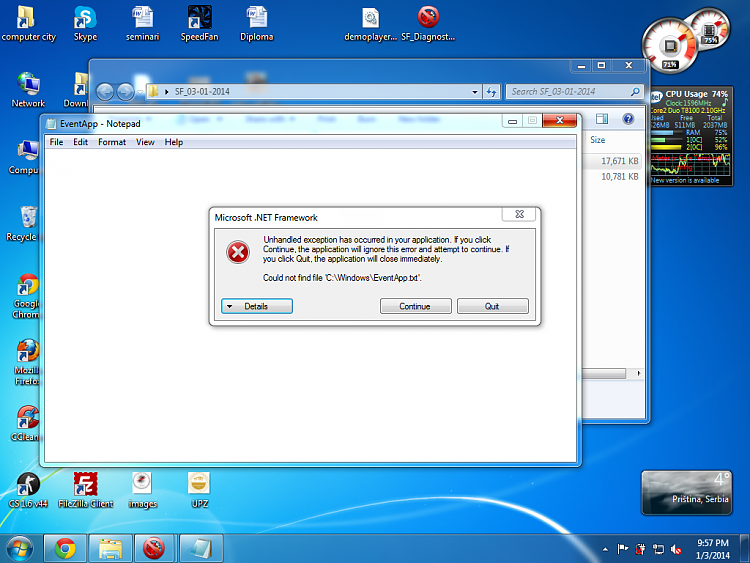This screenshot has width=750, height=563.
Task: Launch CCleaner desktop shortcut
Action: [x=26, y=424]
